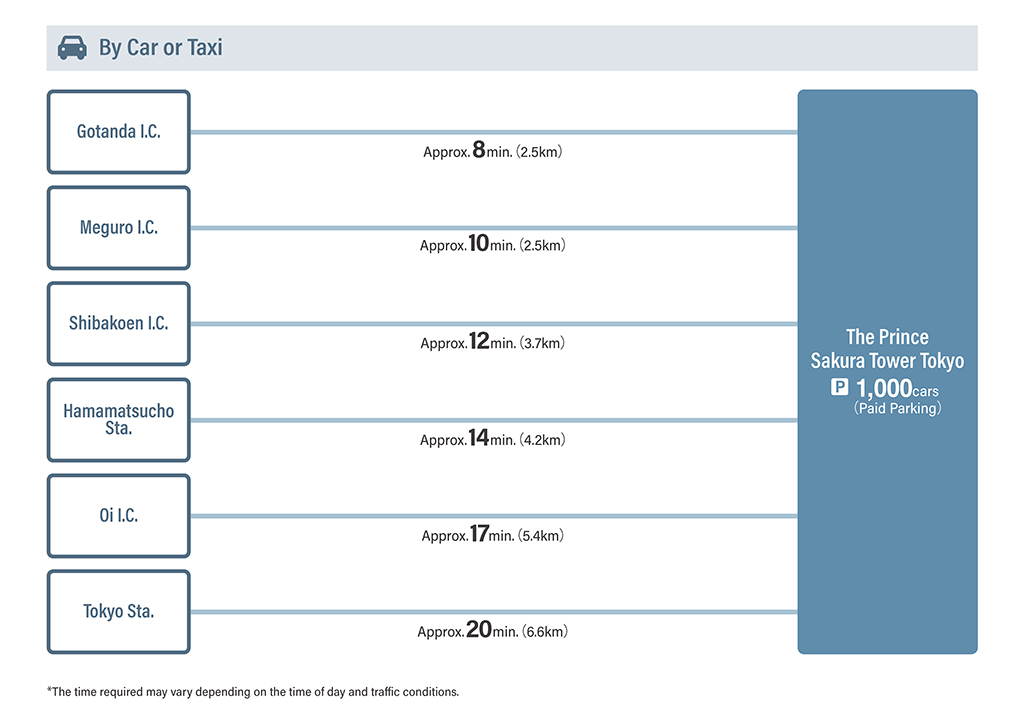
Task: Click the car icon in header
Action: tap(72, 48)
